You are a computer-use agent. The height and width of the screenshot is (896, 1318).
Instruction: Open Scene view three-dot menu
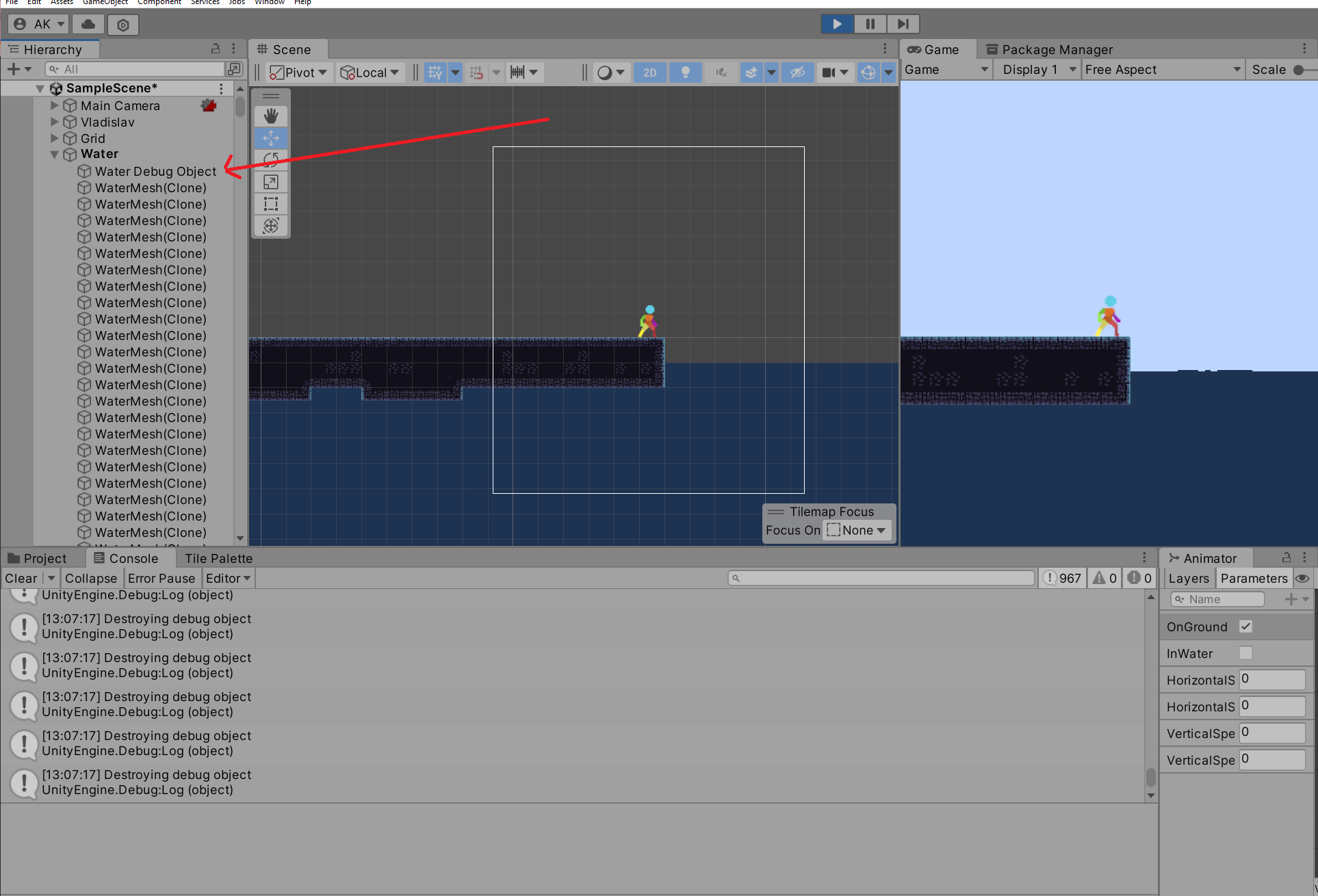tap(885, 49)
